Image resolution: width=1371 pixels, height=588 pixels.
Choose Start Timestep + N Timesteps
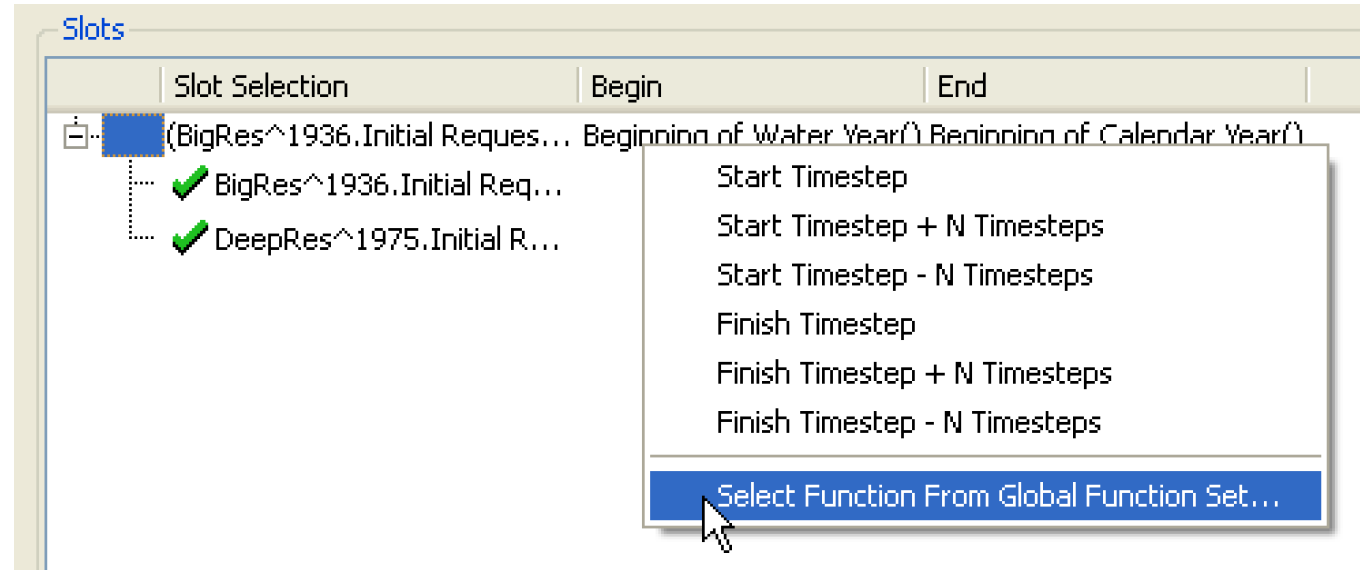[x=909, y=226]
